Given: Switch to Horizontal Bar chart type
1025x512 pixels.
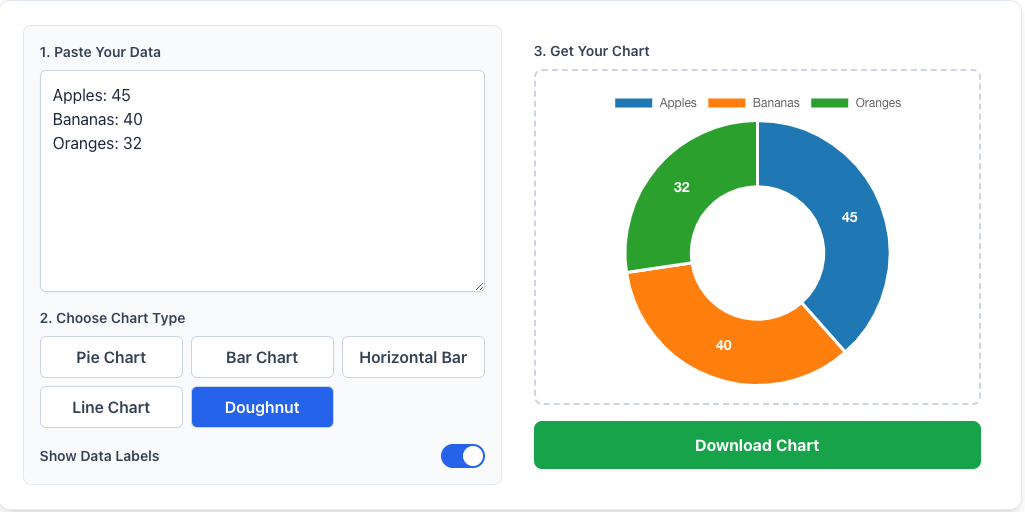Looking at the screenshot, I should point(413,357).
